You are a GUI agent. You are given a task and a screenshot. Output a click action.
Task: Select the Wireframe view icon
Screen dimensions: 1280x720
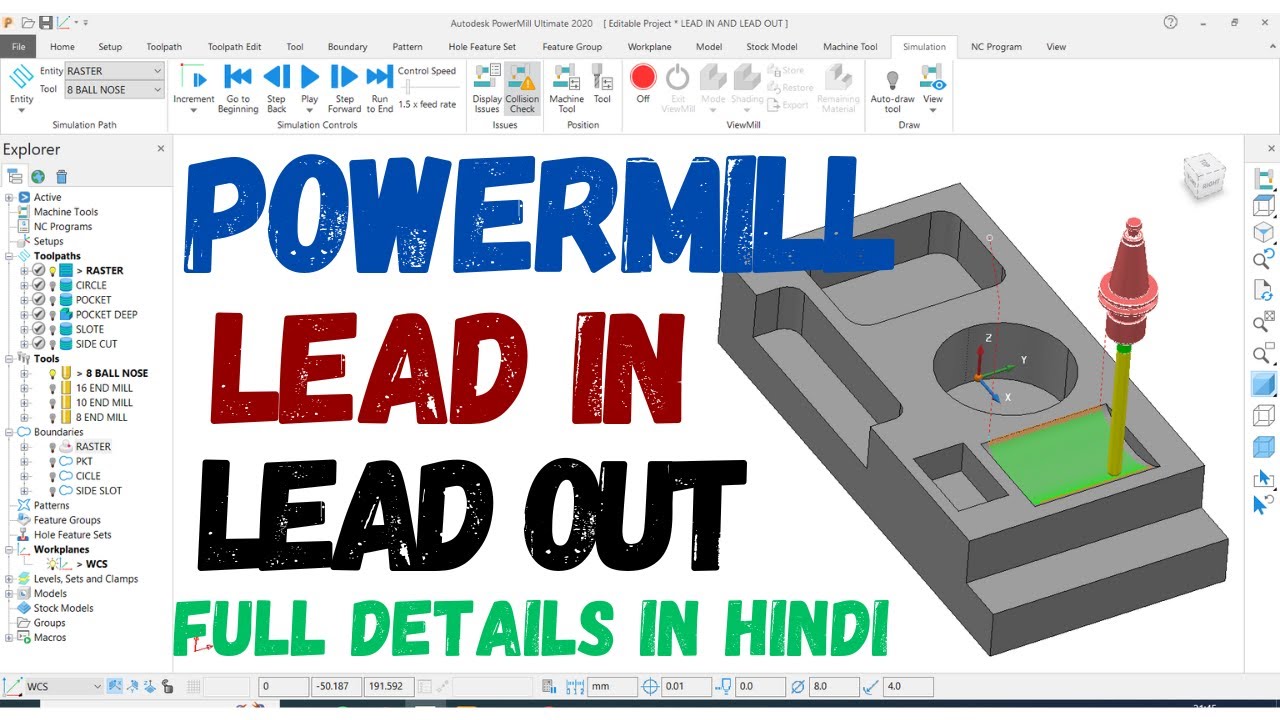(x=1264, y=415)
